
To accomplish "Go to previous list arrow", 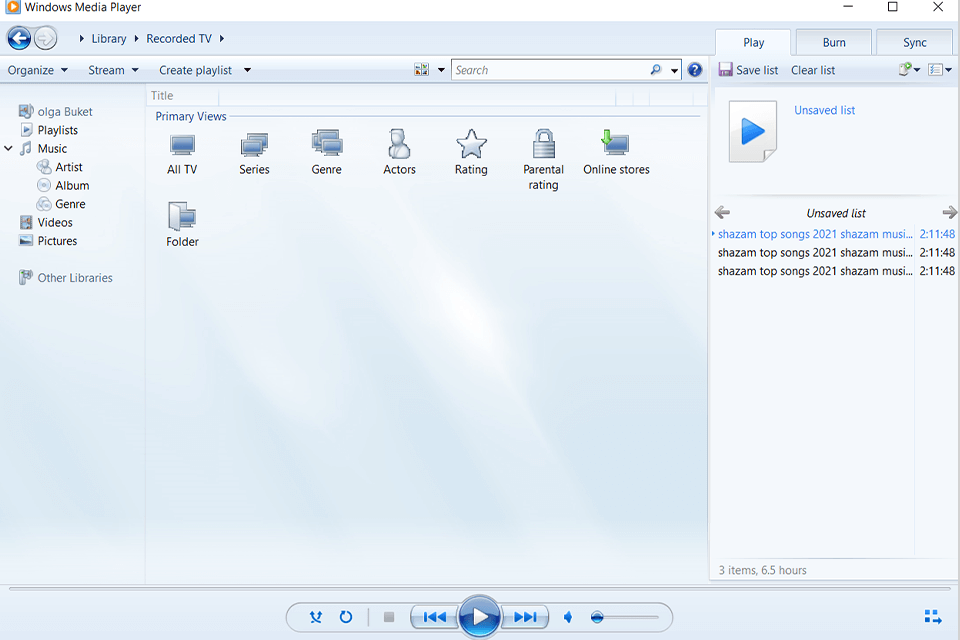I will coord(722,213).
